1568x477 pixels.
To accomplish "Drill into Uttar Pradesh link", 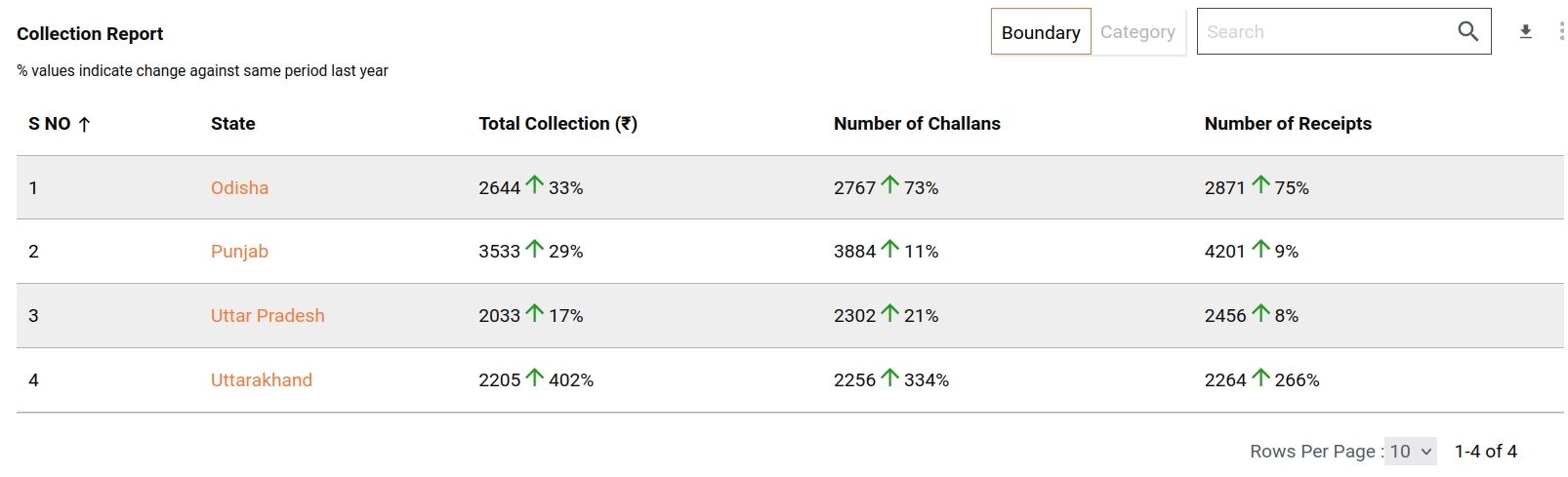I will pos(268,316).
